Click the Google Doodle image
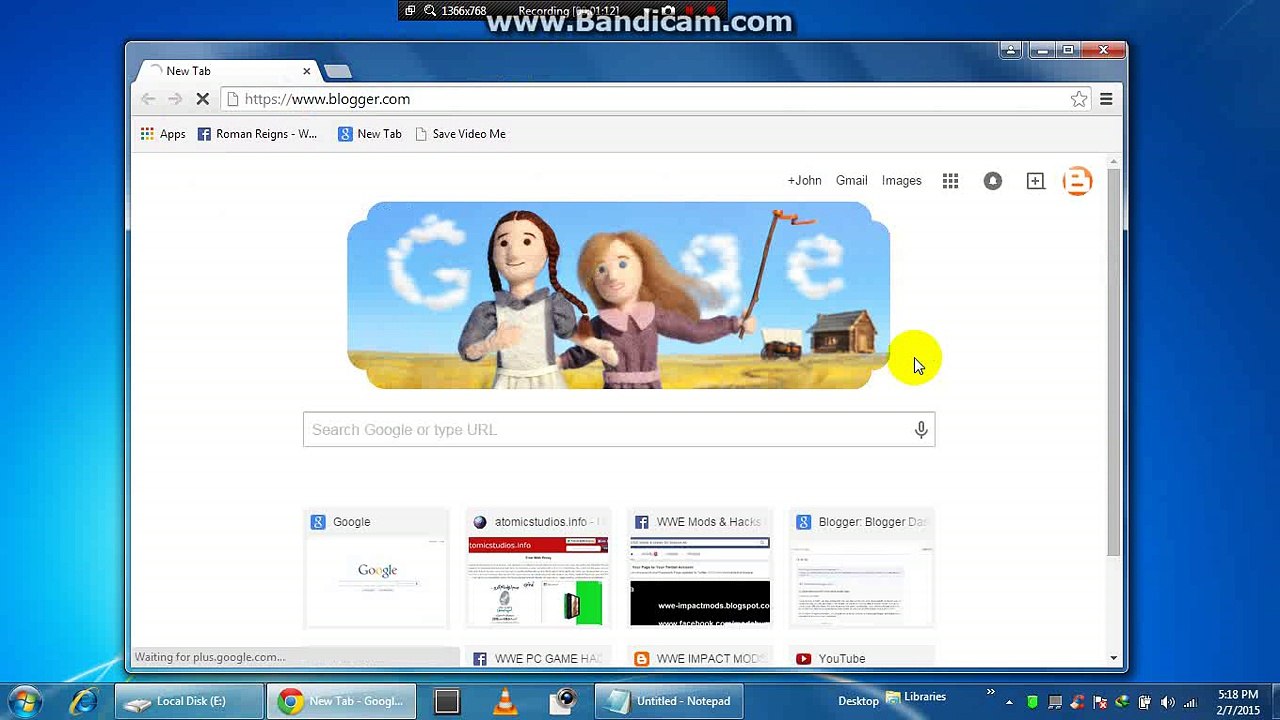Screen dimensions: 1280x720 618,295
